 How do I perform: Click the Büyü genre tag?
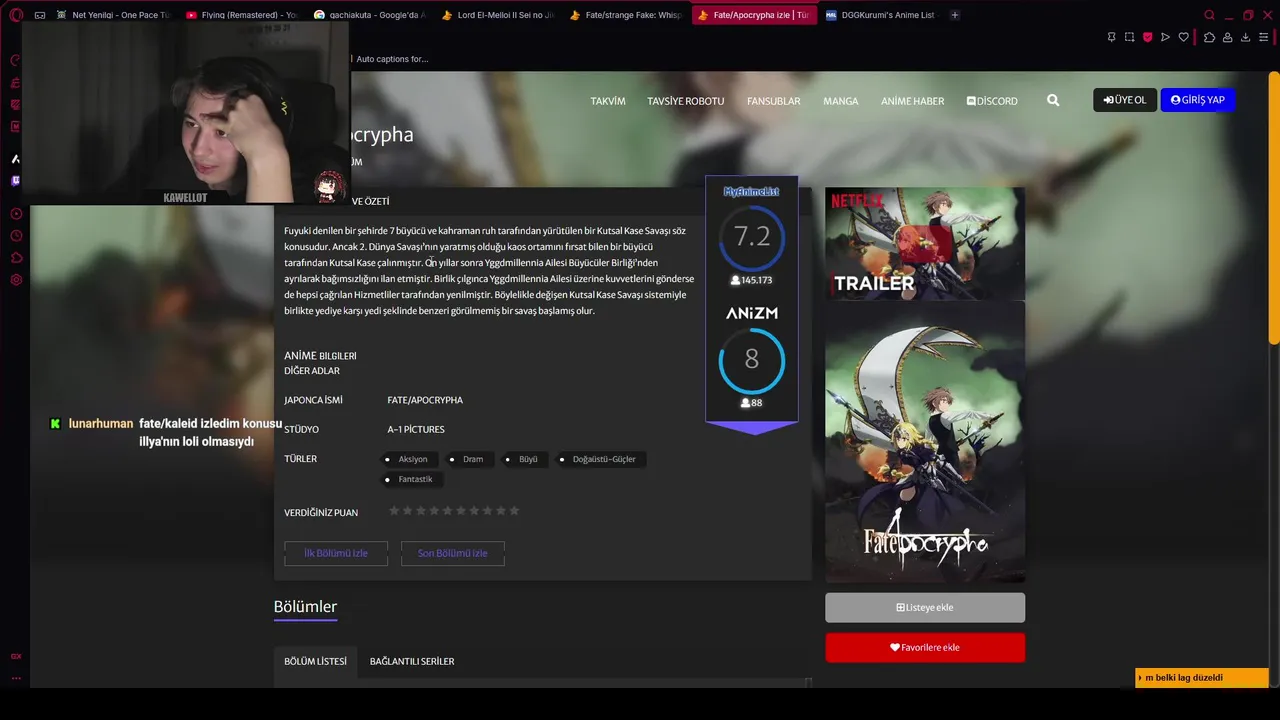point(523,459)
